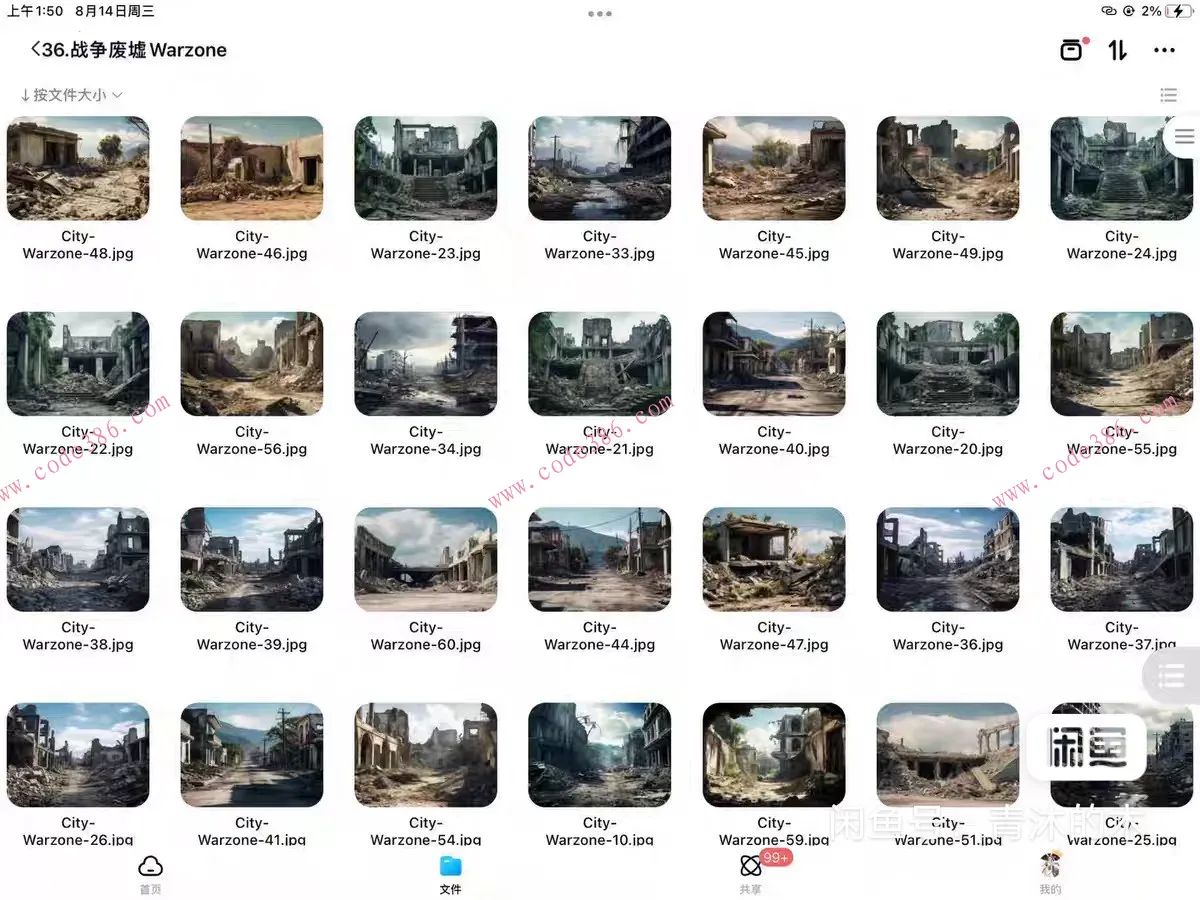Click the file name City-Warzone-39.jpg

click(x=252, y=636)
